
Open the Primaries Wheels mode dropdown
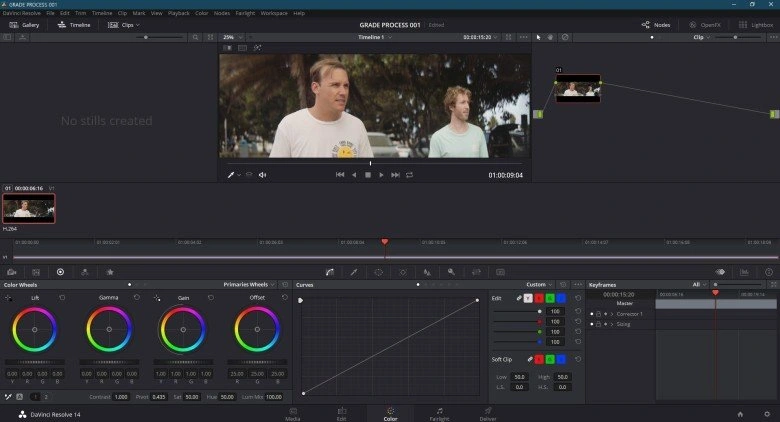pos(250,285)
